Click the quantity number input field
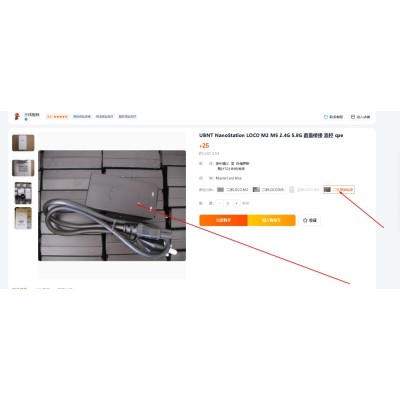 (x=228, y=203)
